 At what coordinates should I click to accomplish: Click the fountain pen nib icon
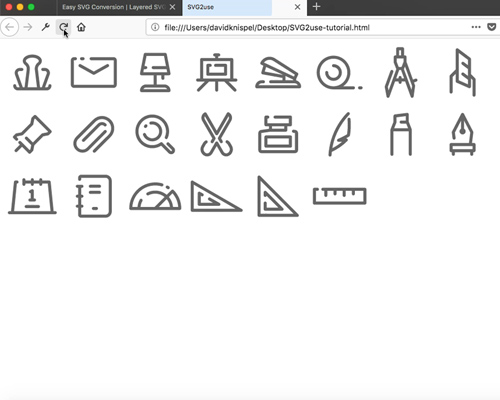(x=462, y=134)
